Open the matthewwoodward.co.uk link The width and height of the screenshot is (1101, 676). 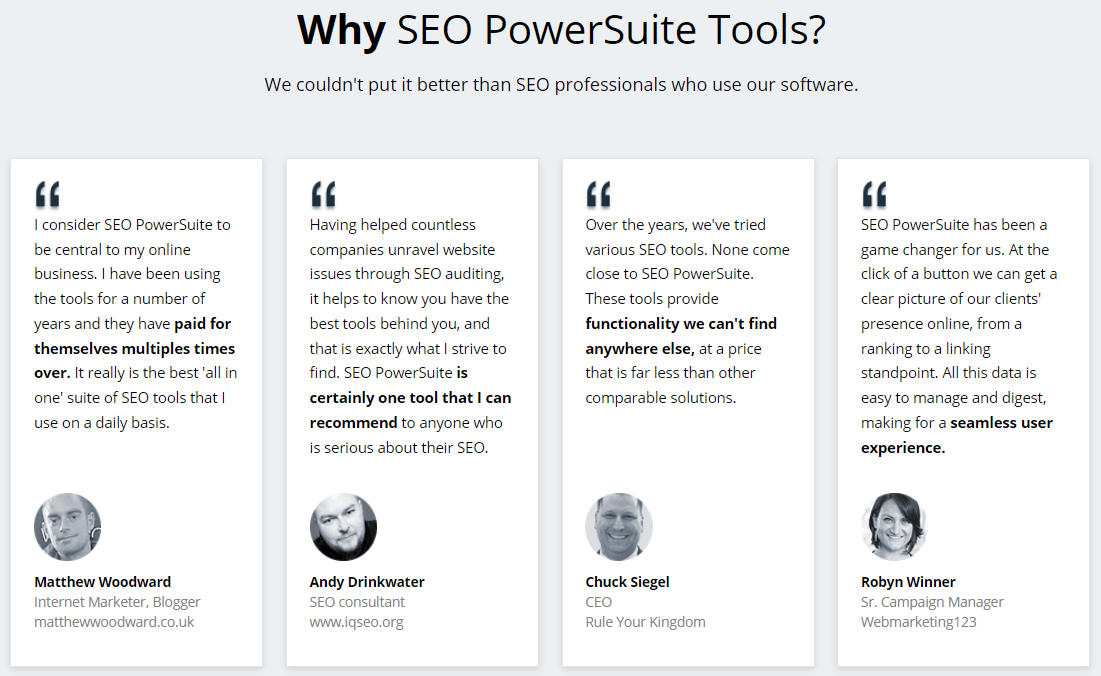point(114,622)
